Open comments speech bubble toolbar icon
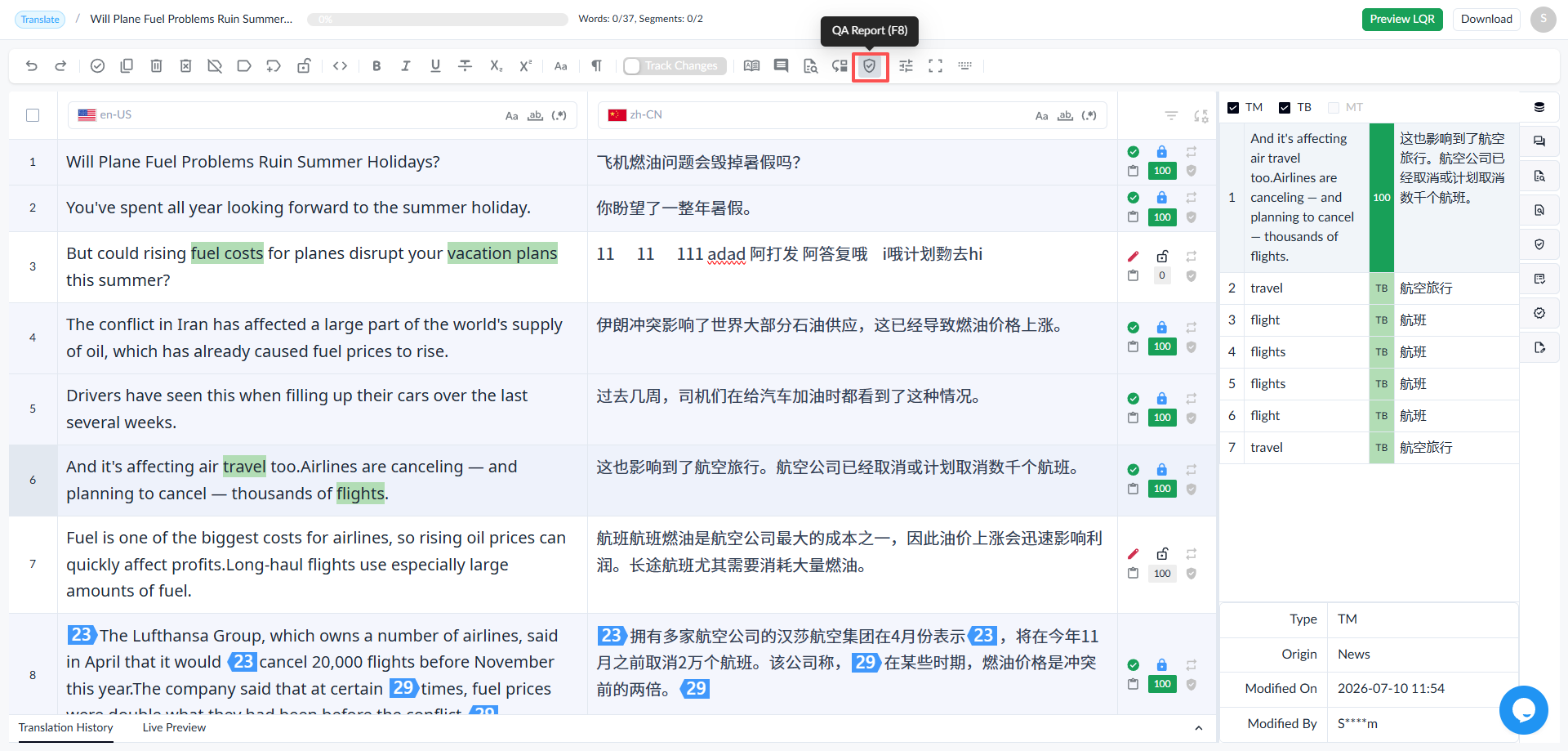 click(x=781, y=66)
